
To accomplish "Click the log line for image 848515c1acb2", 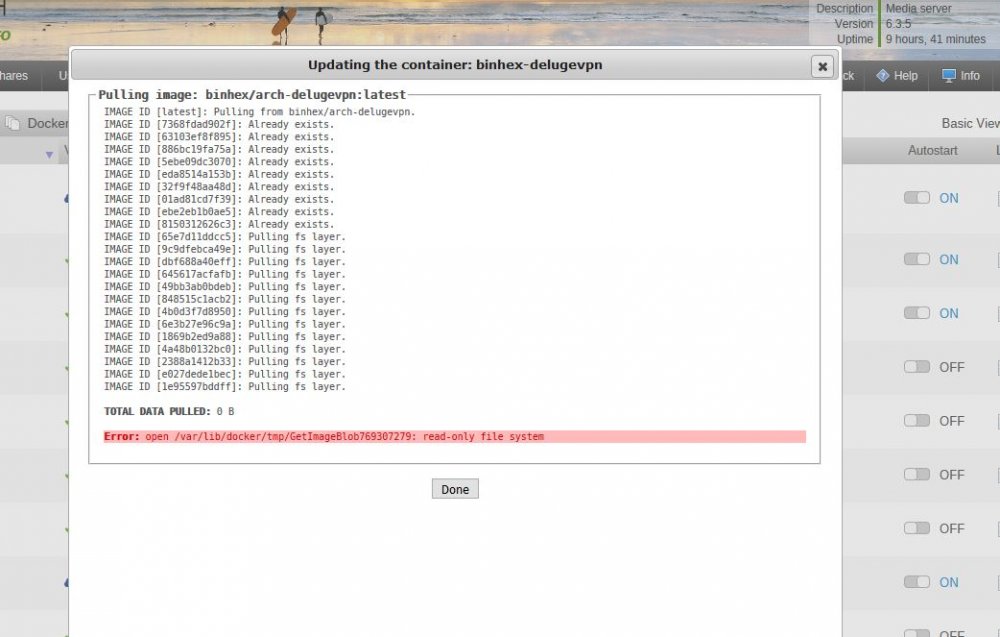I will tap(224, 299).
